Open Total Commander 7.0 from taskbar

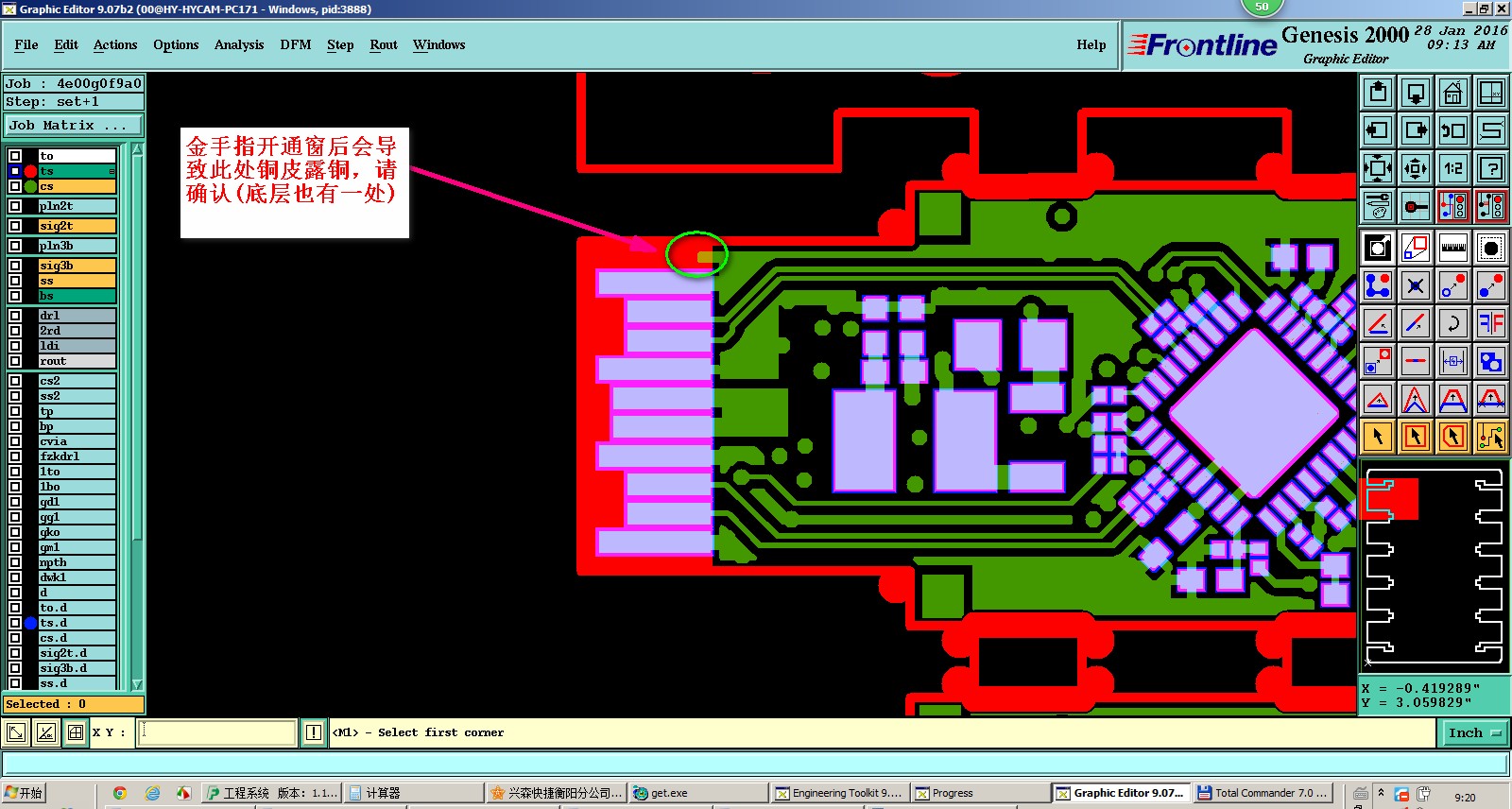[1263, 793]
